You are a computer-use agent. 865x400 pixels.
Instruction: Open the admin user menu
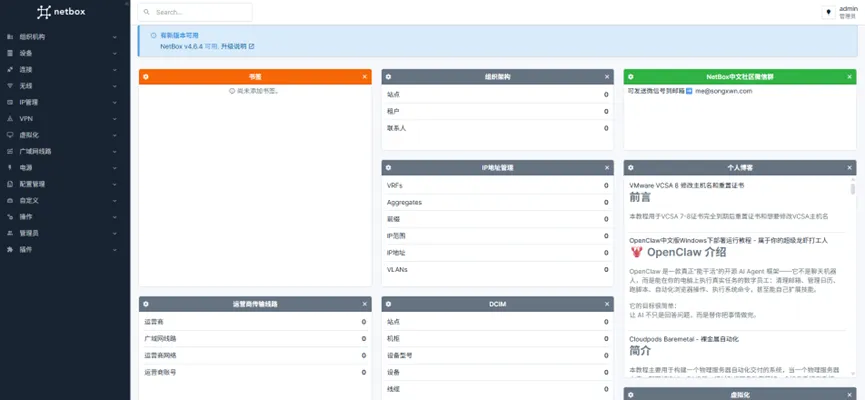[848, 12]
